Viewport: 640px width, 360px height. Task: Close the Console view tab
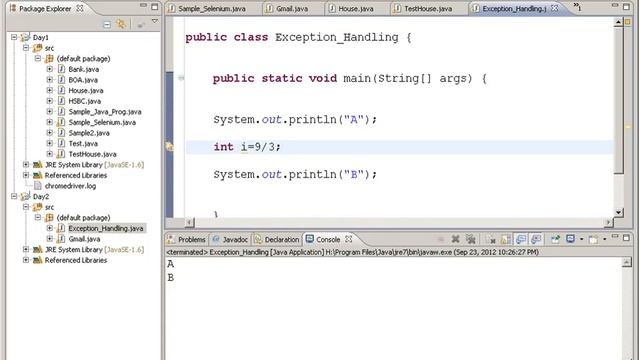point(349,239)
